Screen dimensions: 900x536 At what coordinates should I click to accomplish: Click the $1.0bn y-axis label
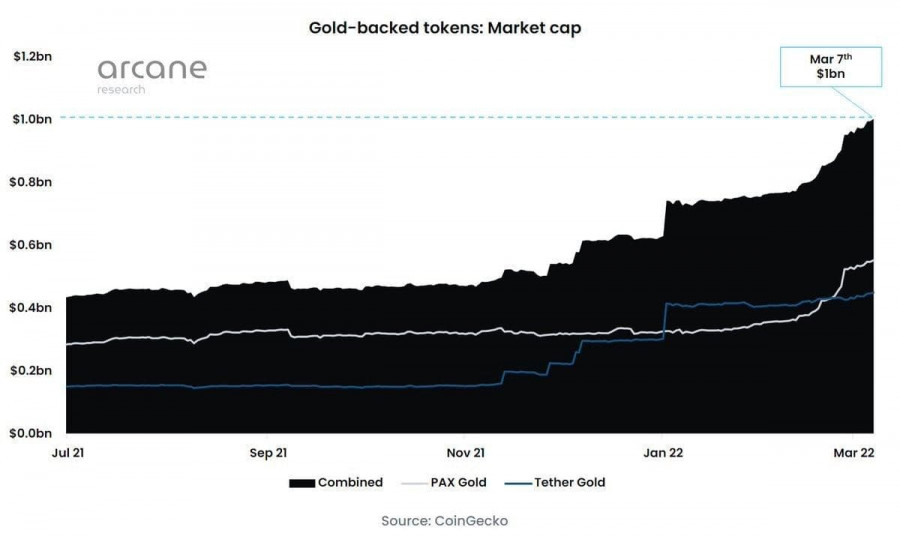point(32,119)
